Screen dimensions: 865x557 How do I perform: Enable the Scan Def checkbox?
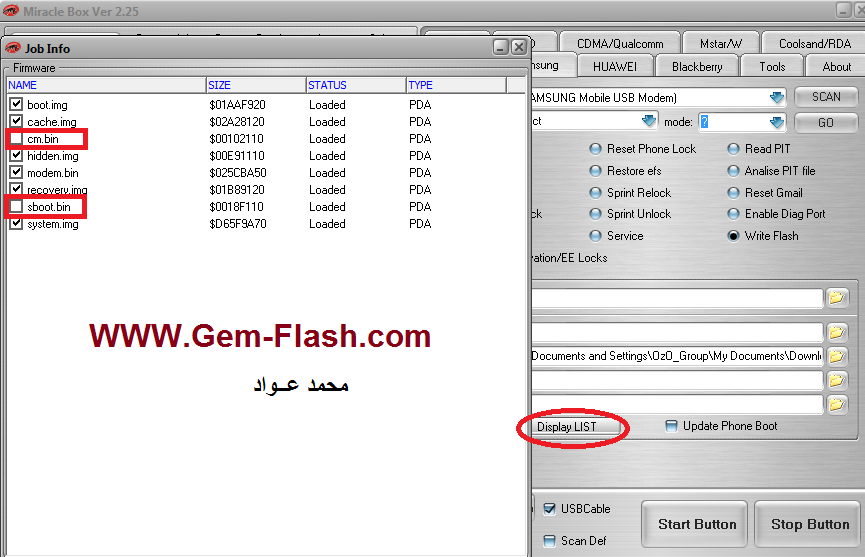[549, 540]
